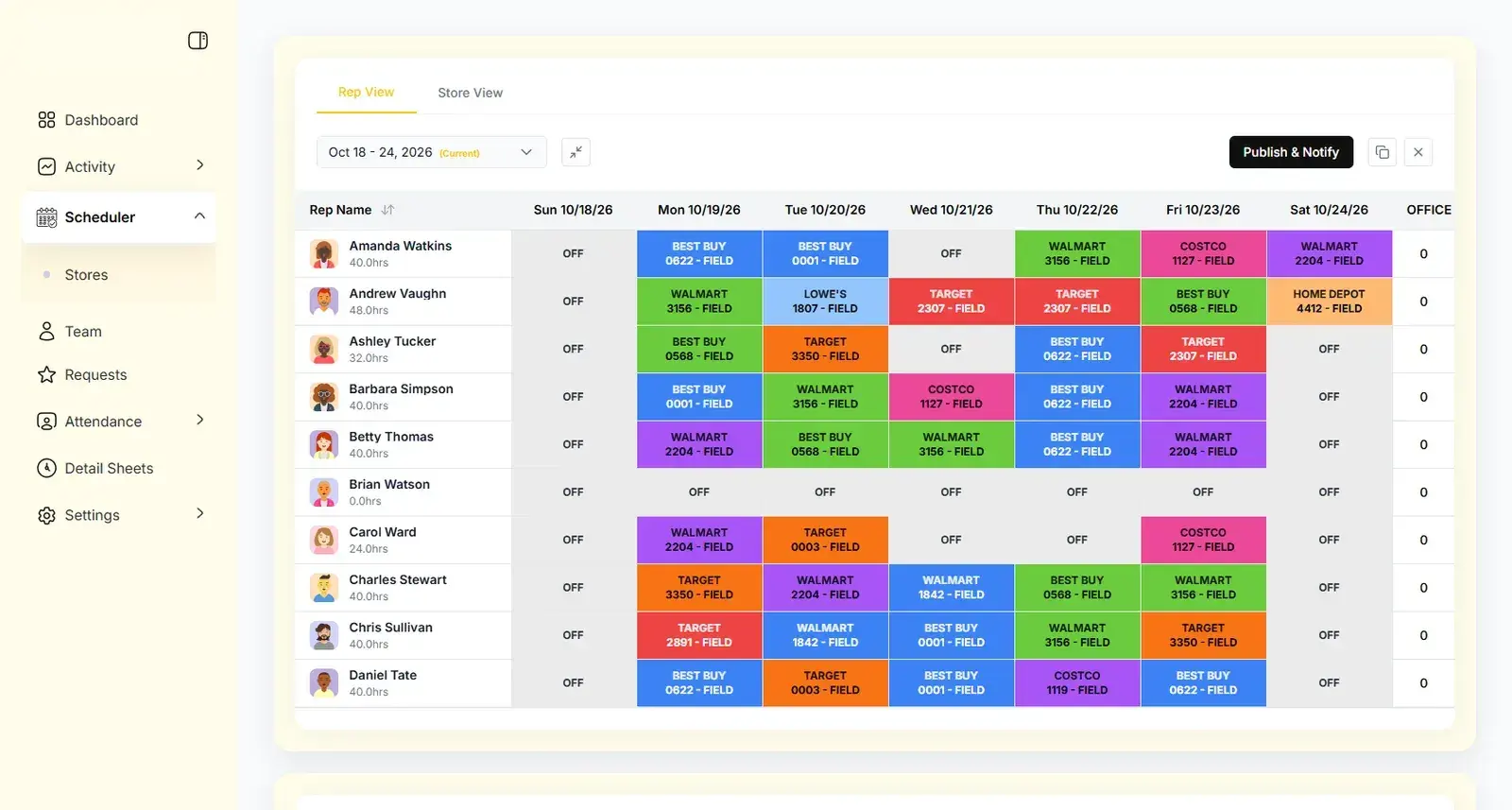Select Charles Stewart's Wednesday Walmart 1842 shift

[x=951, y=588]
